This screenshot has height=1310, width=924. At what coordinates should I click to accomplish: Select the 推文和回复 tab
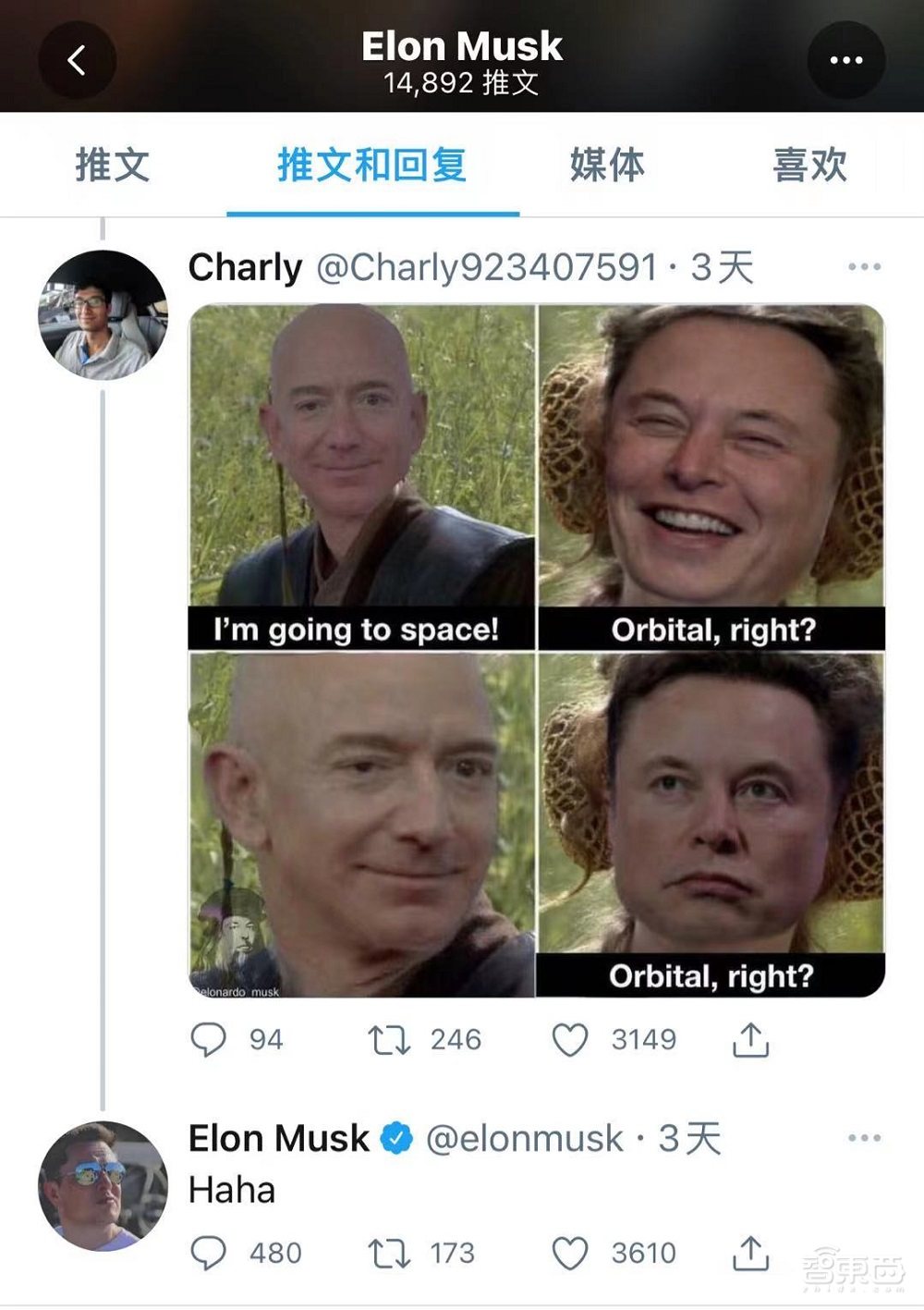click(372, 165)
